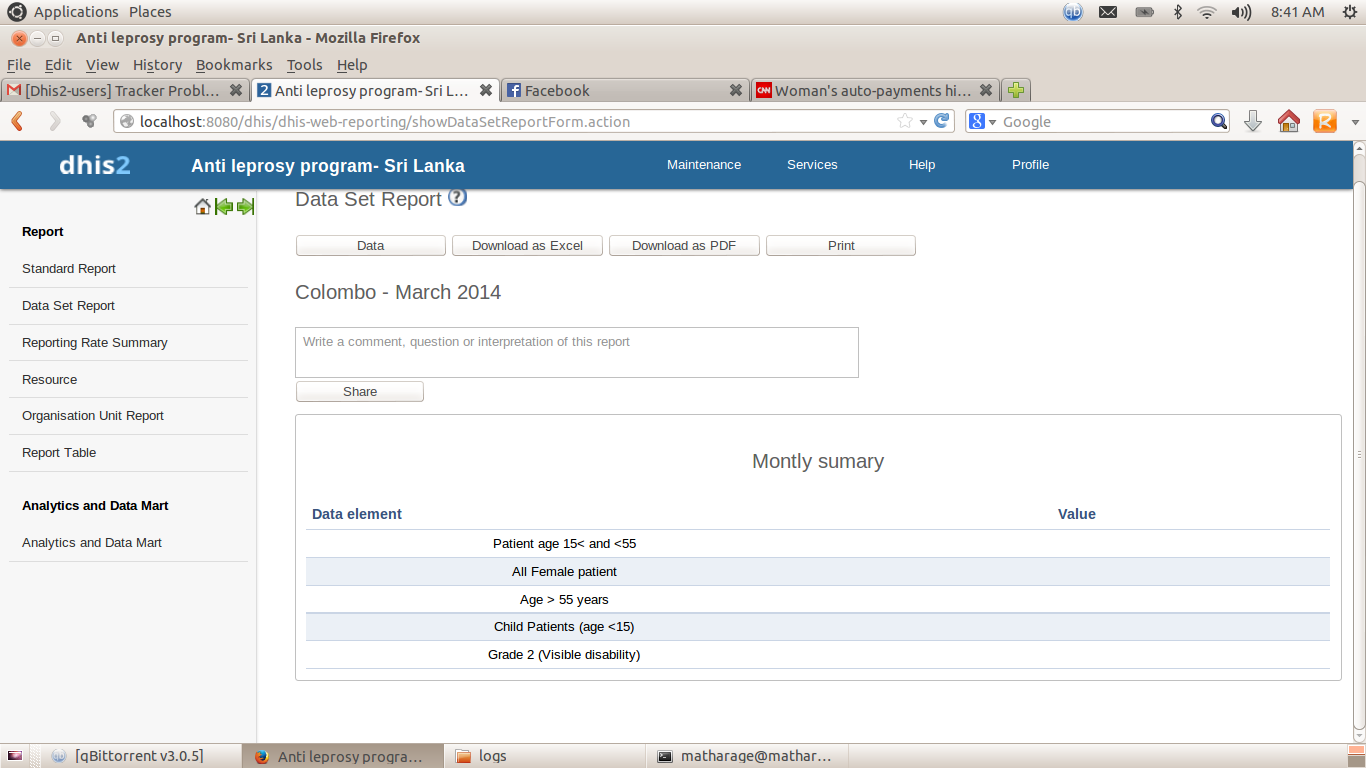Click the site identity icon before the URL

pyautogui.click(x=126, y=122)
